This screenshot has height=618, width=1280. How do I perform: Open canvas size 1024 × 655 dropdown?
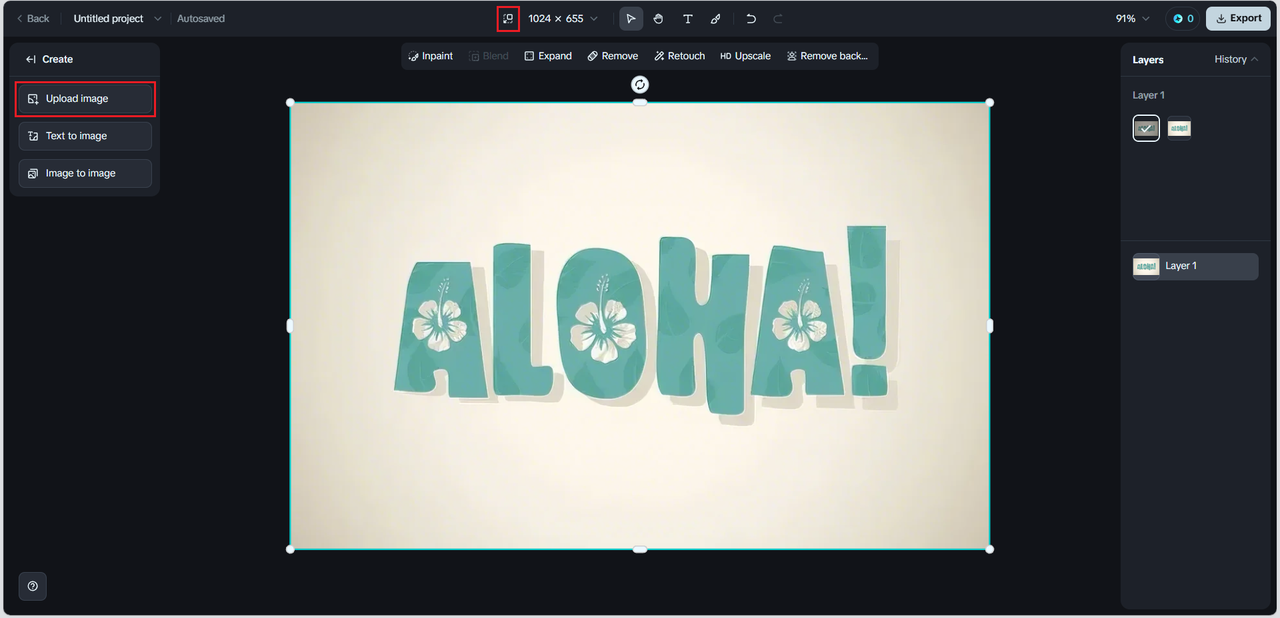[563, 19]
